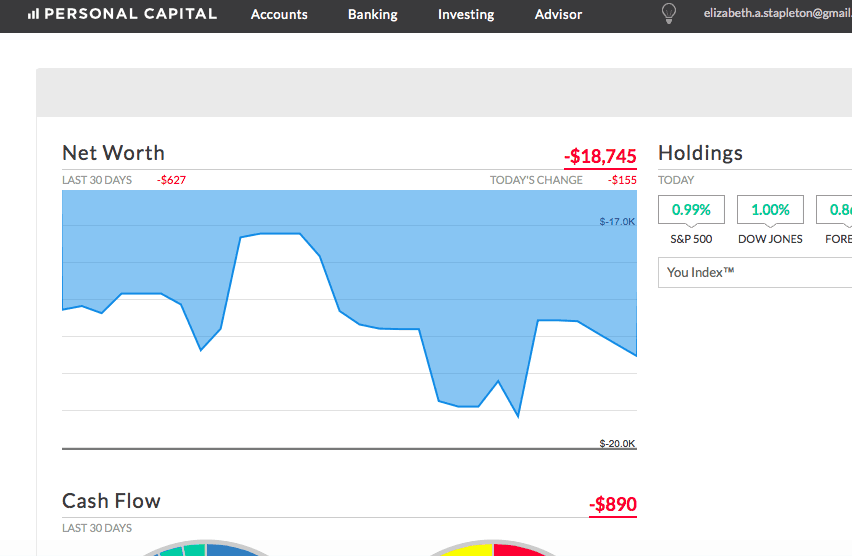Click the -$627 last 30 days value

click(x=171, y=180)
